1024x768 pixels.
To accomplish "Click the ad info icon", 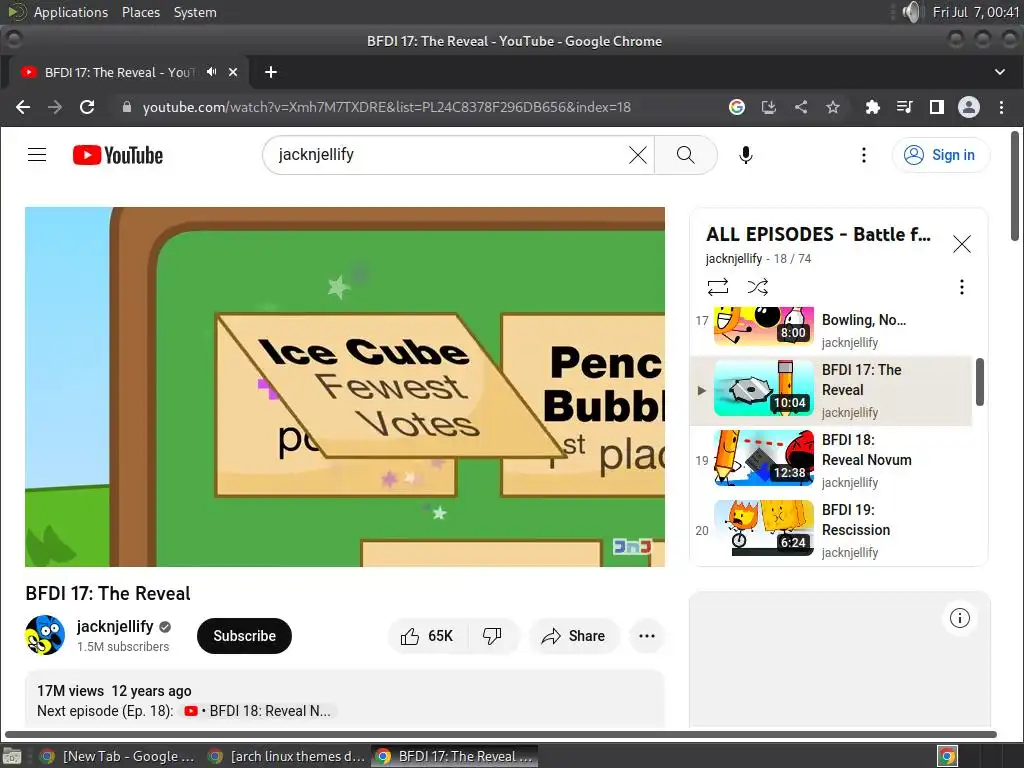I will (x=959, y=618).
